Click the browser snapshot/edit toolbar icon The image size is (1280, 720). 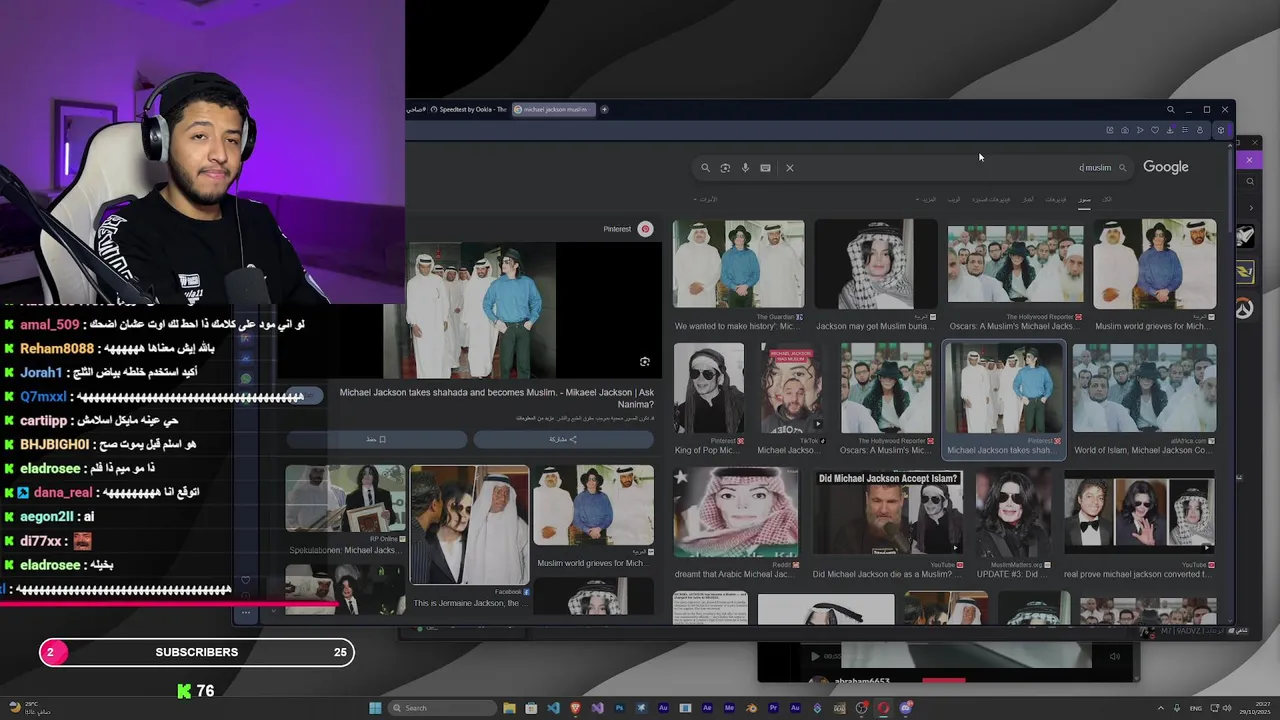1110,130
